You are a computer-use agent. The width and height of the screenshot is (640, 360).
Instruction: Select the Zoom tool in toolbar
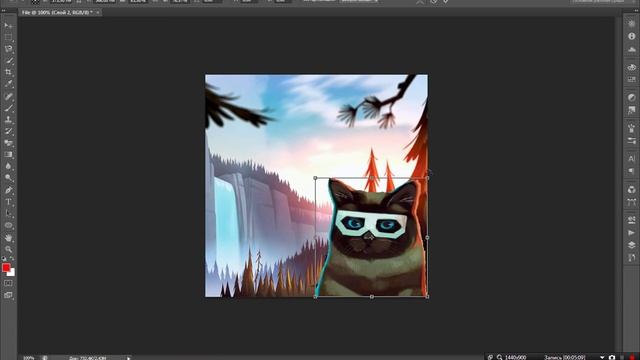pos(8,249)
